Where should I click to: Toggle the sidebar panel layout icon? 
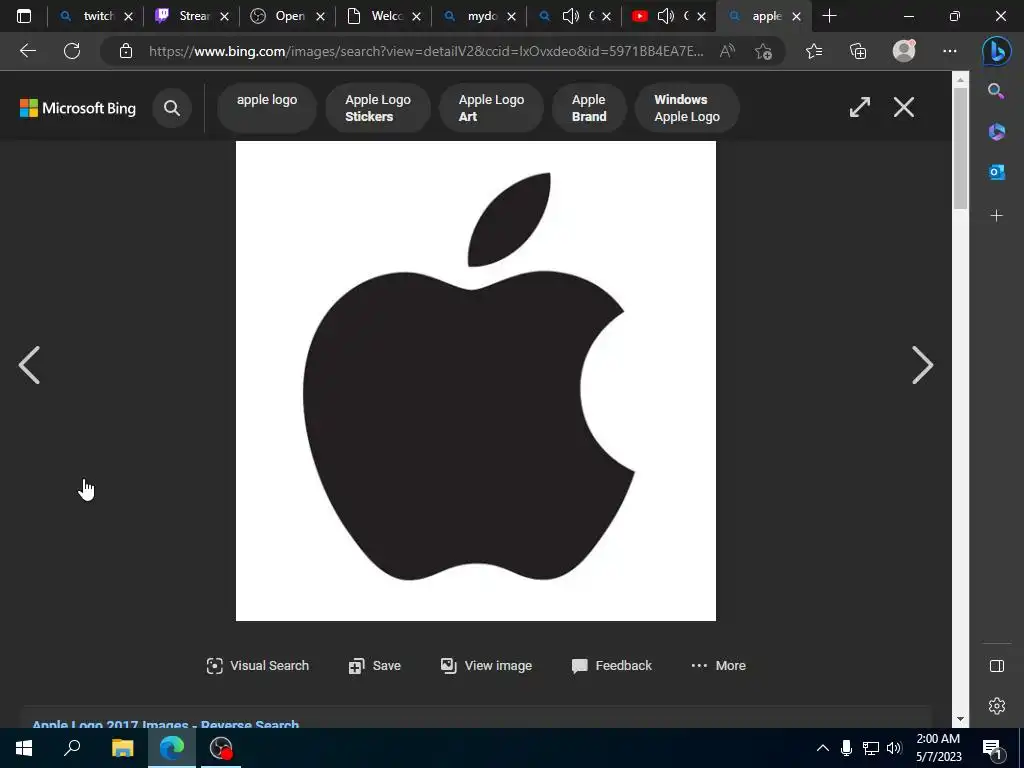pyautogui.click(x=997, y=665)
